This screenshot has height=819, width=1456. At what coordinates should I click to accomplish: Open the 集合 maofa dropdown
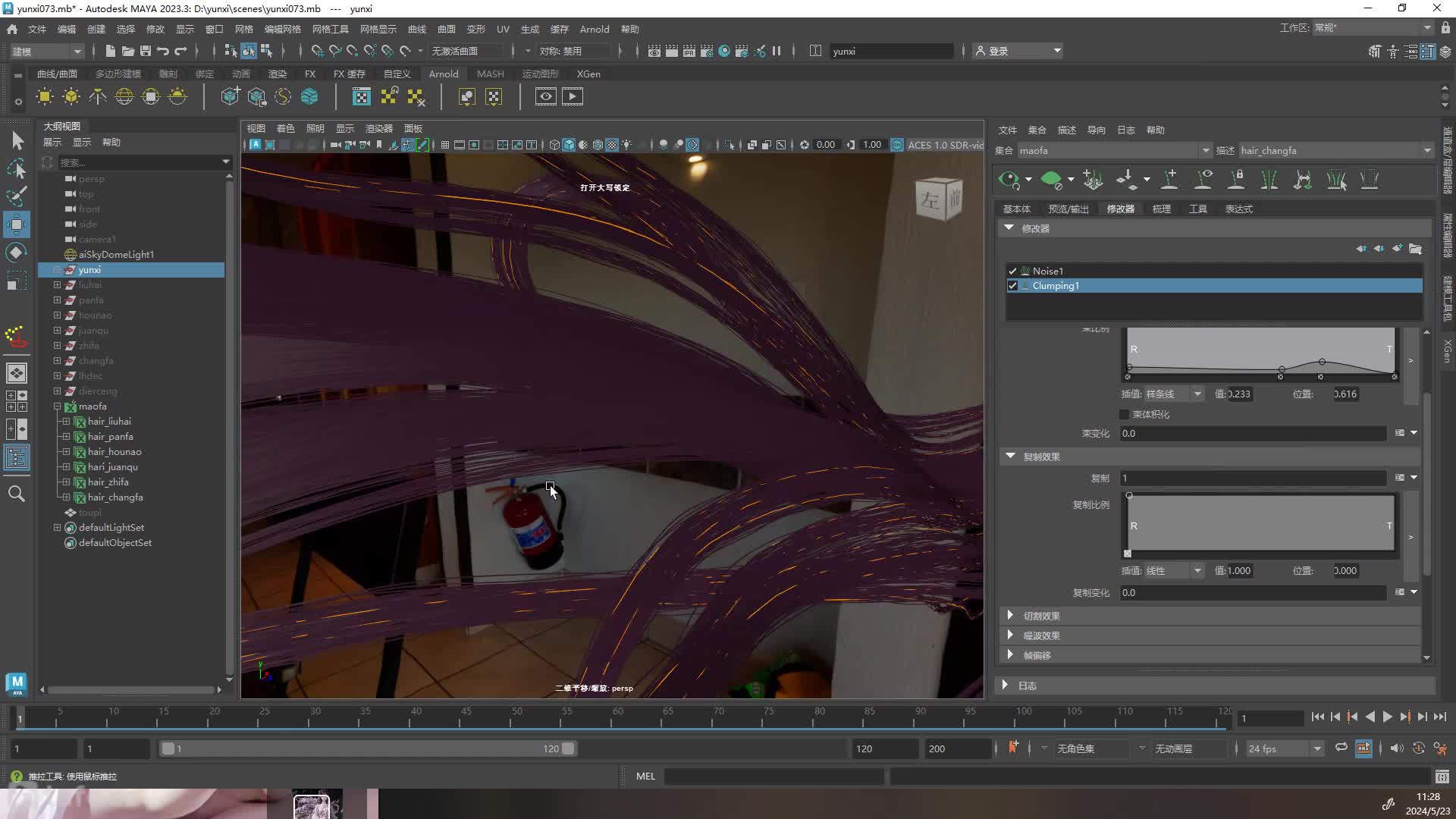[x=1114, y=150]
